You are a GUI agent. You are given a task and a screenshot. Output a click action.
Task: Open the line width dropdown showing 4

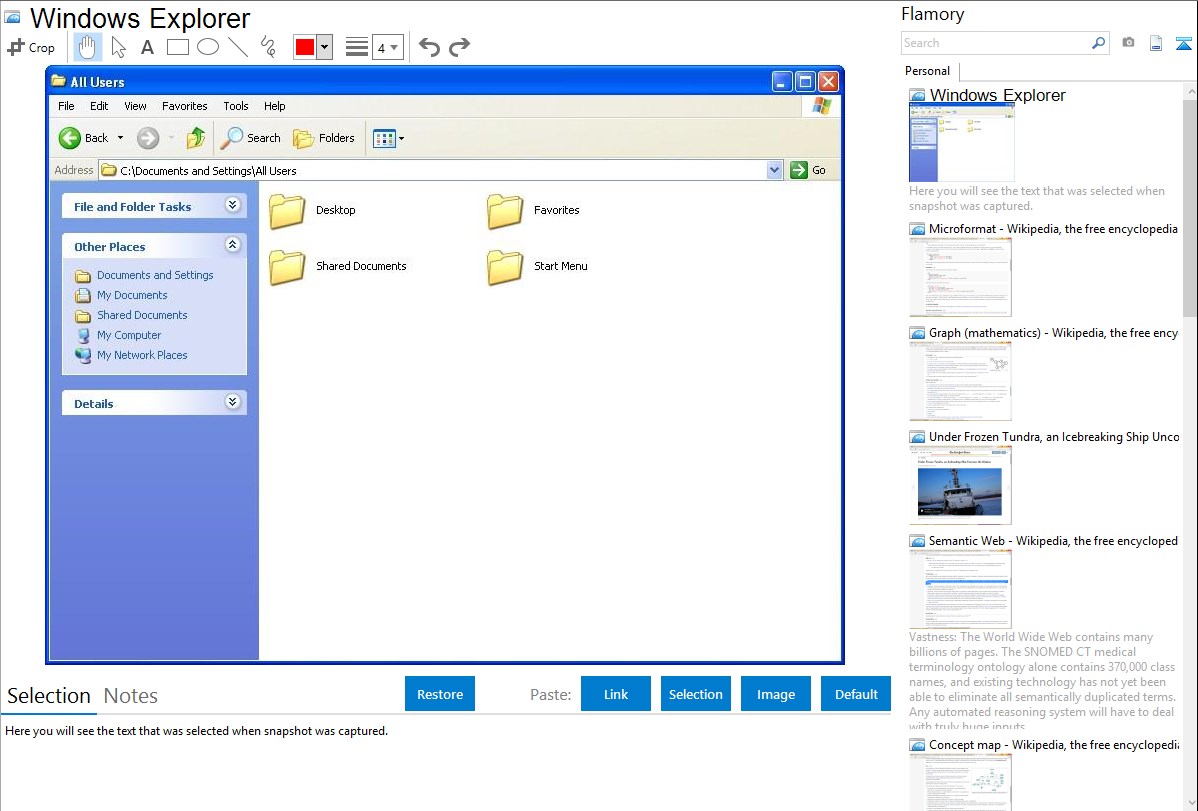point(388,47)
